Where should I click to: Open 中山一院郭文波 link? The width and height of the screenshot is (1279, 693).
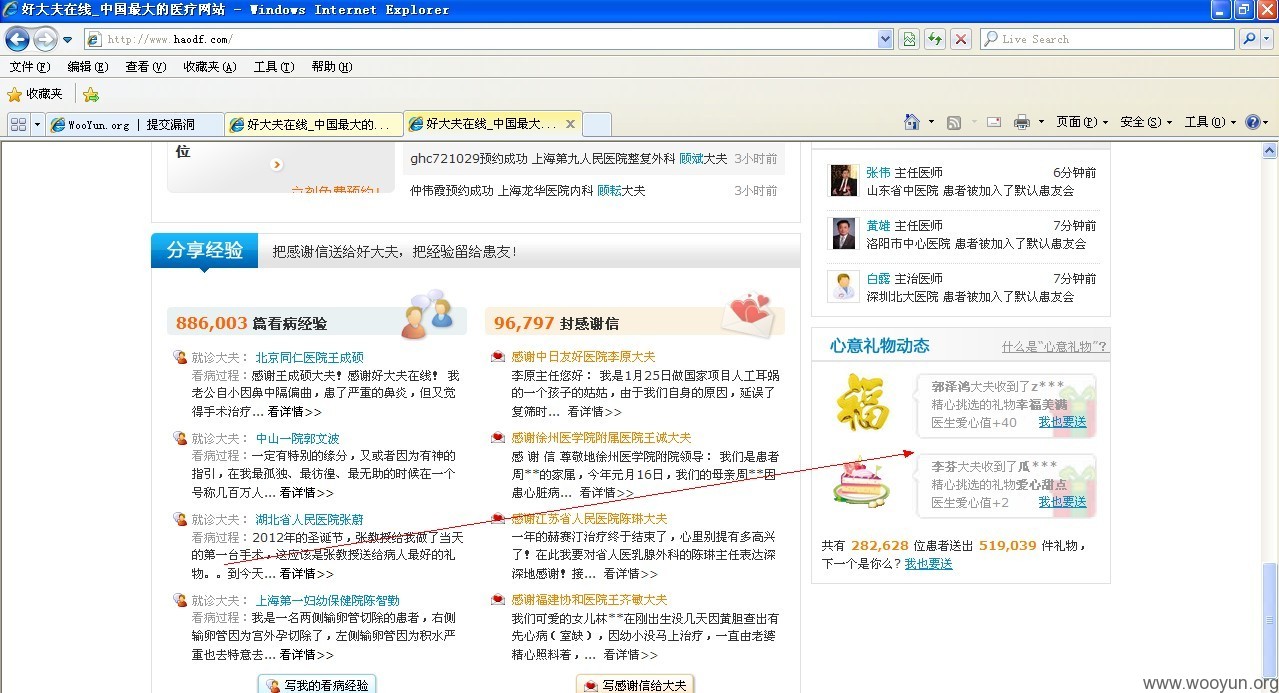pos(297,438)
